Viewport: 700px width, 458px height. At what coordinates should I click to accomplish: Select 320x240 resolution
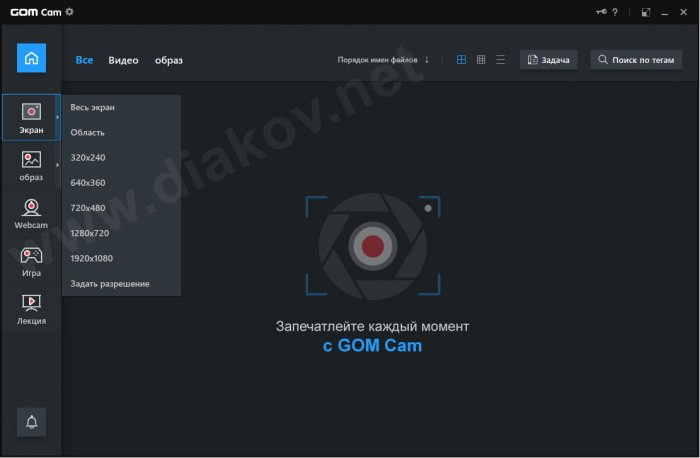(x=121, y=158)
